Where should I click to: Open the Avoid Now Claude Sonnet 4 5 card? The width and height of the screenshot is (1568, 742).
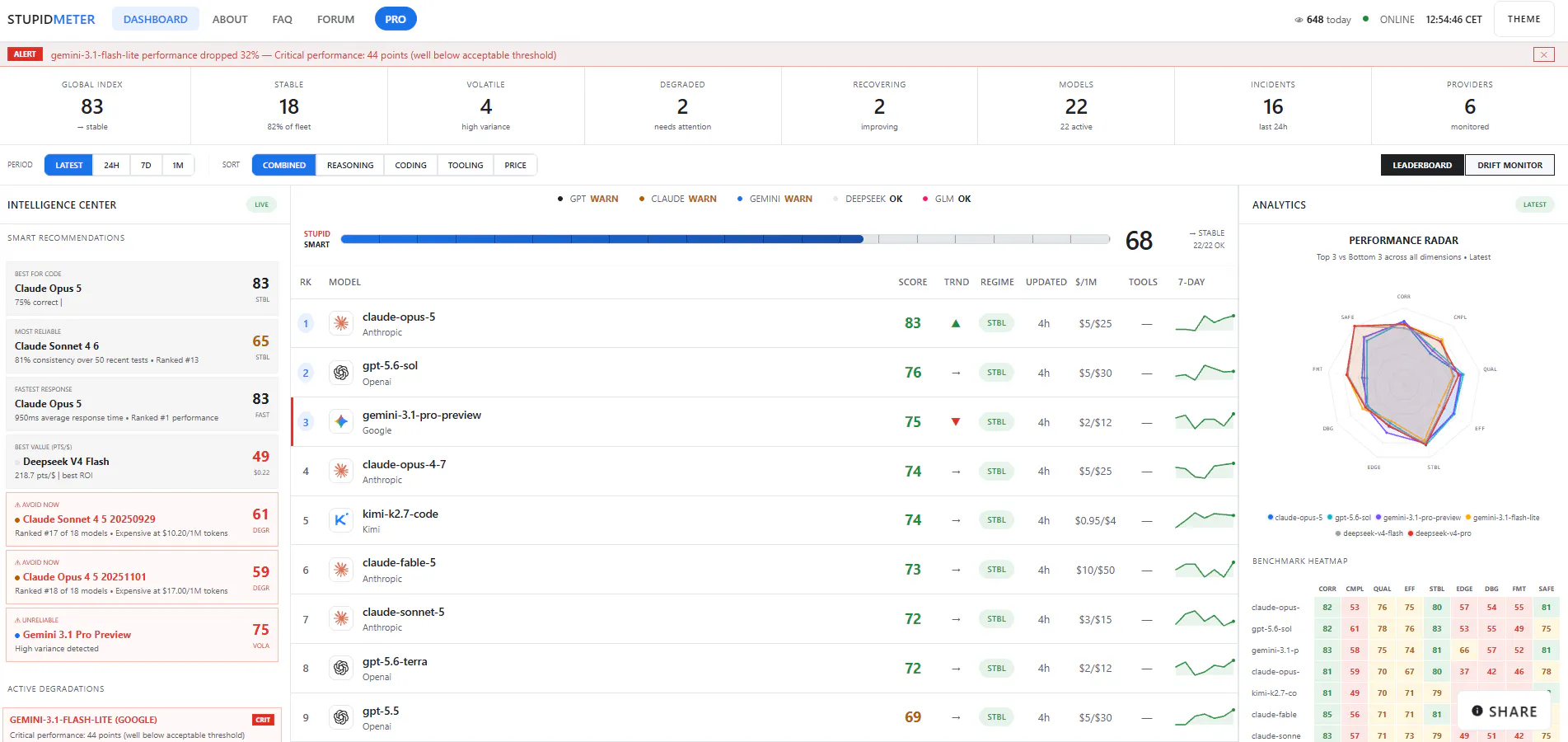click(x=142, y=519)
